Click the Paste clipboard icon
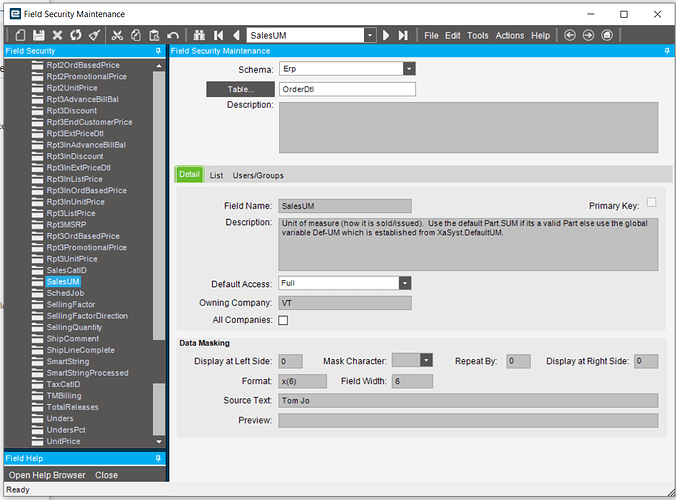This screenshot has height=500, width=676. (154, 35)
